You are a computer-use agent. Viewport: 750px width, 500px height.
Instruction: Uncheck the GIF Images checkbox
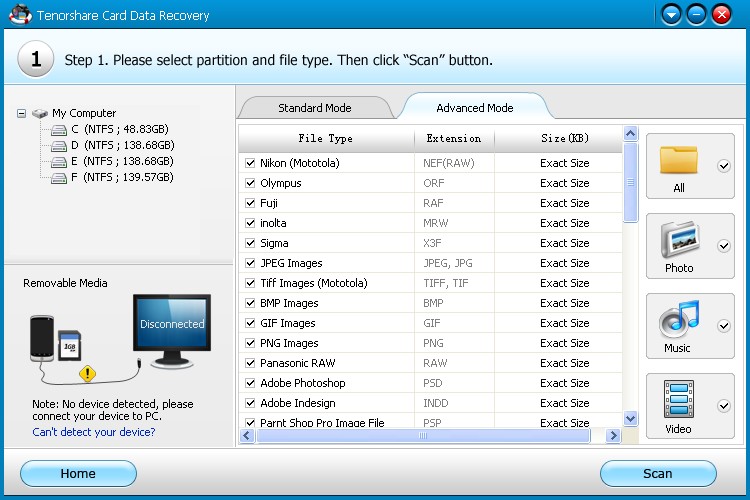(250, 323)
